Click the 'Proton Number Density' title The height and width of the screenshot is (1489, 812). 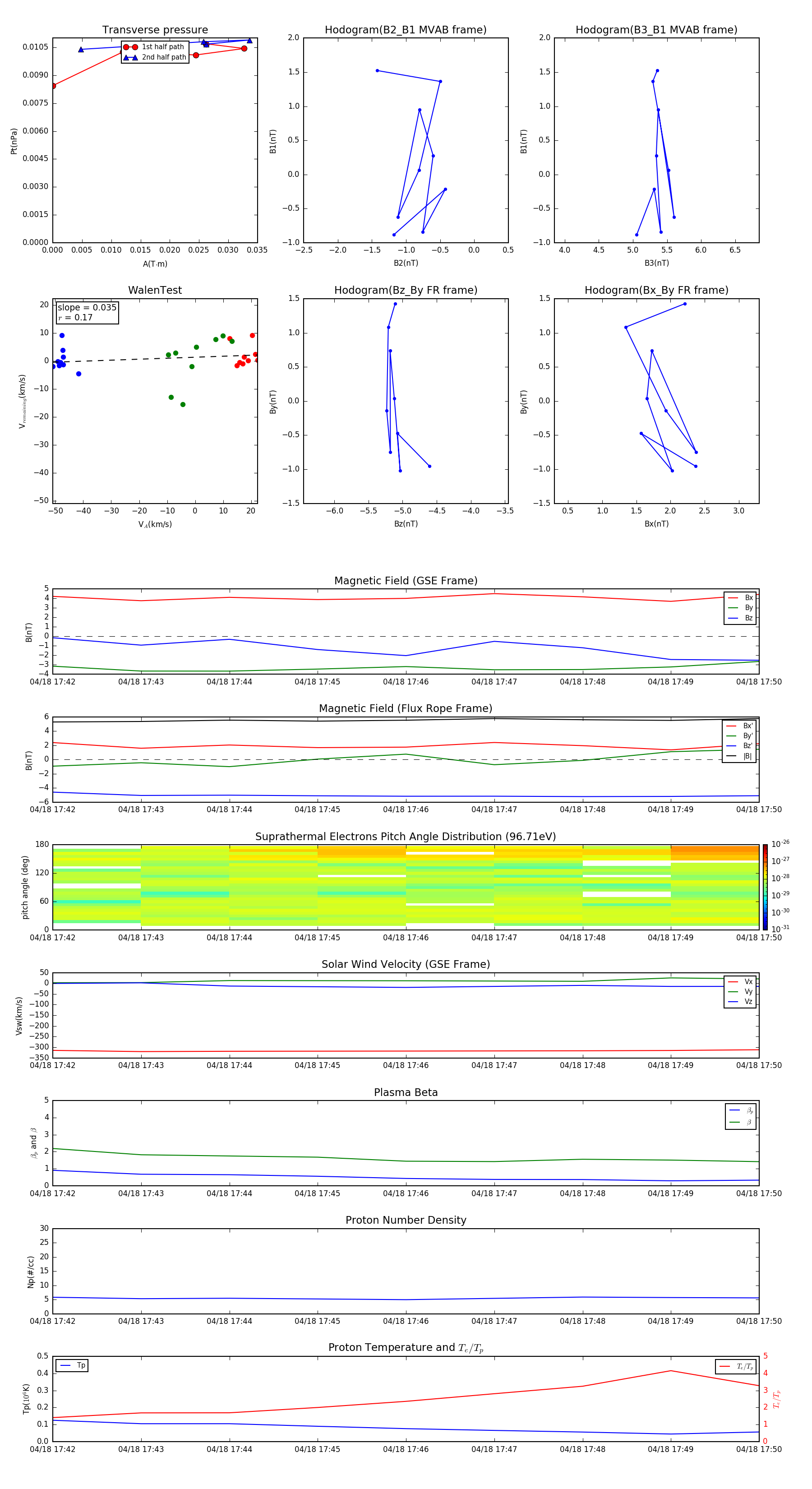(x=406, y=1220)
